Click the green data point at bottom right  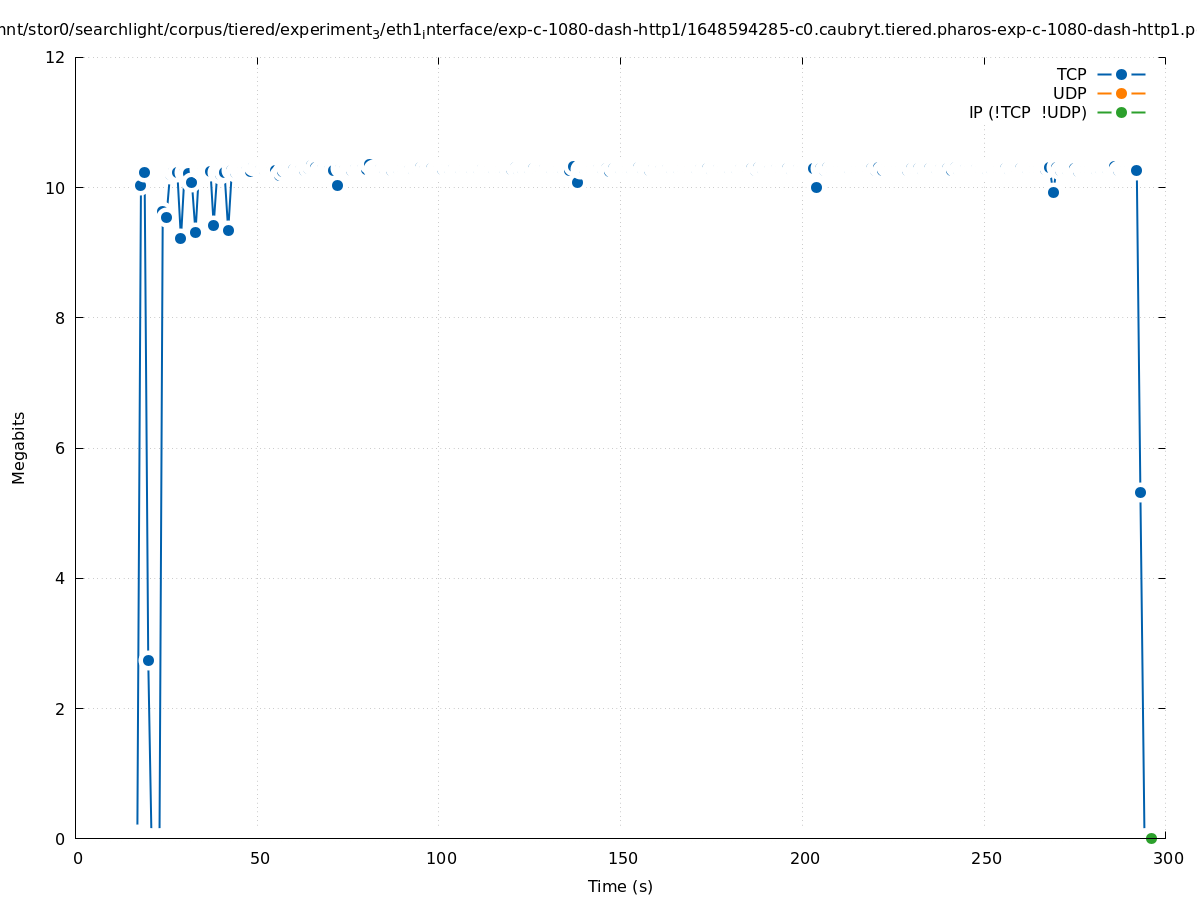click(x=1151, y=838)
